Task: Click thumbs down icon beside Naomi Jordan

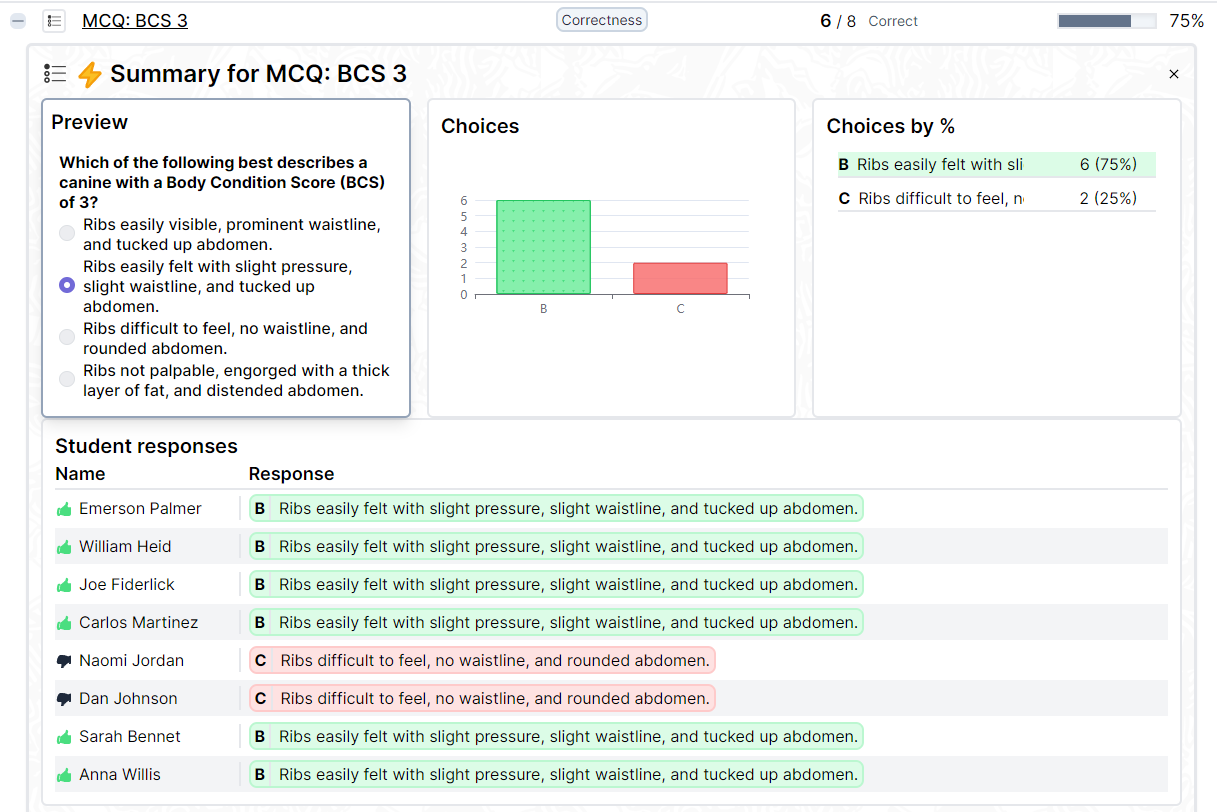Action: click(65, 661)
